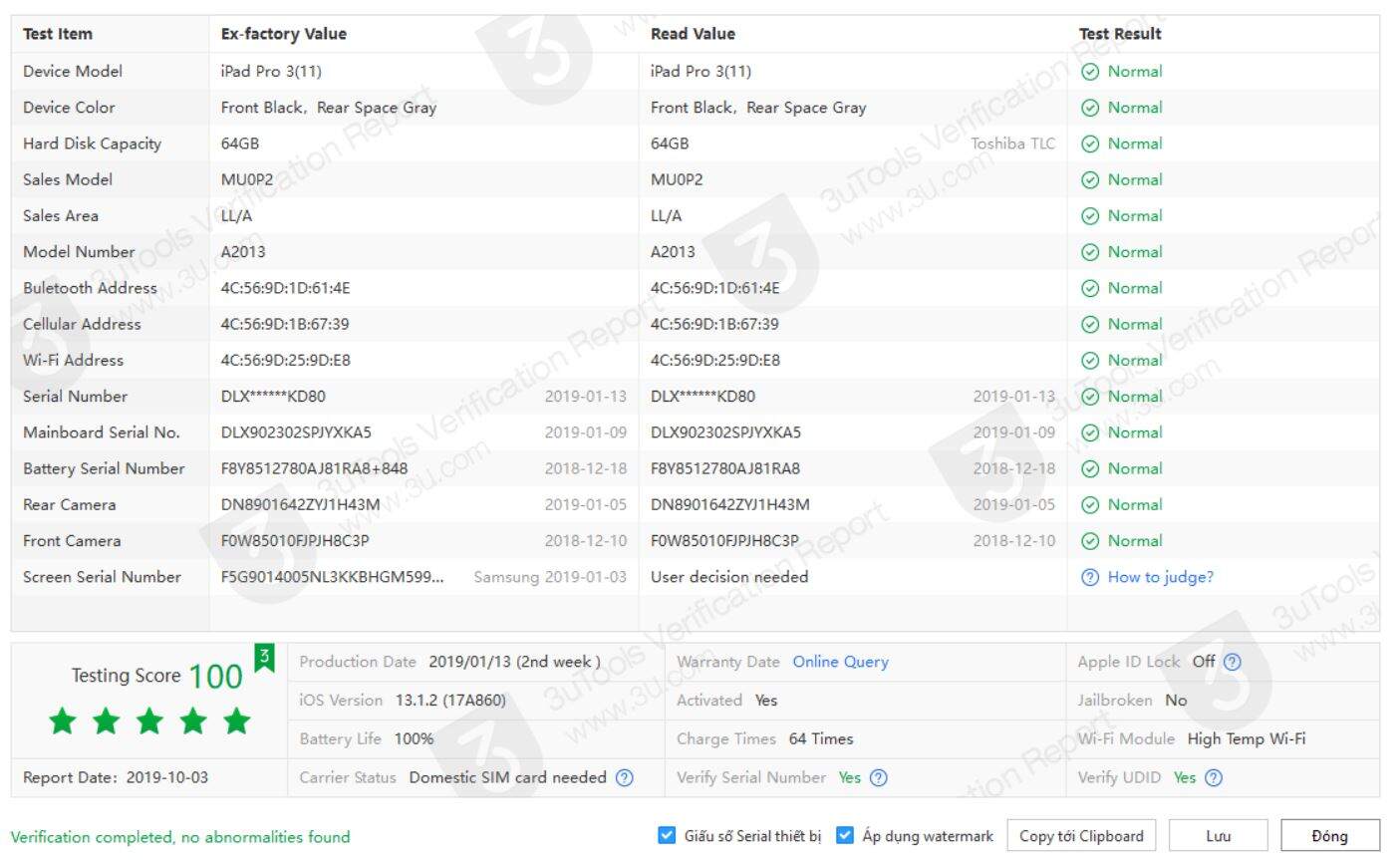This screenshot has height=860, width=1400.
Task: Select the Screen Serial Number row
Action: 102,577
